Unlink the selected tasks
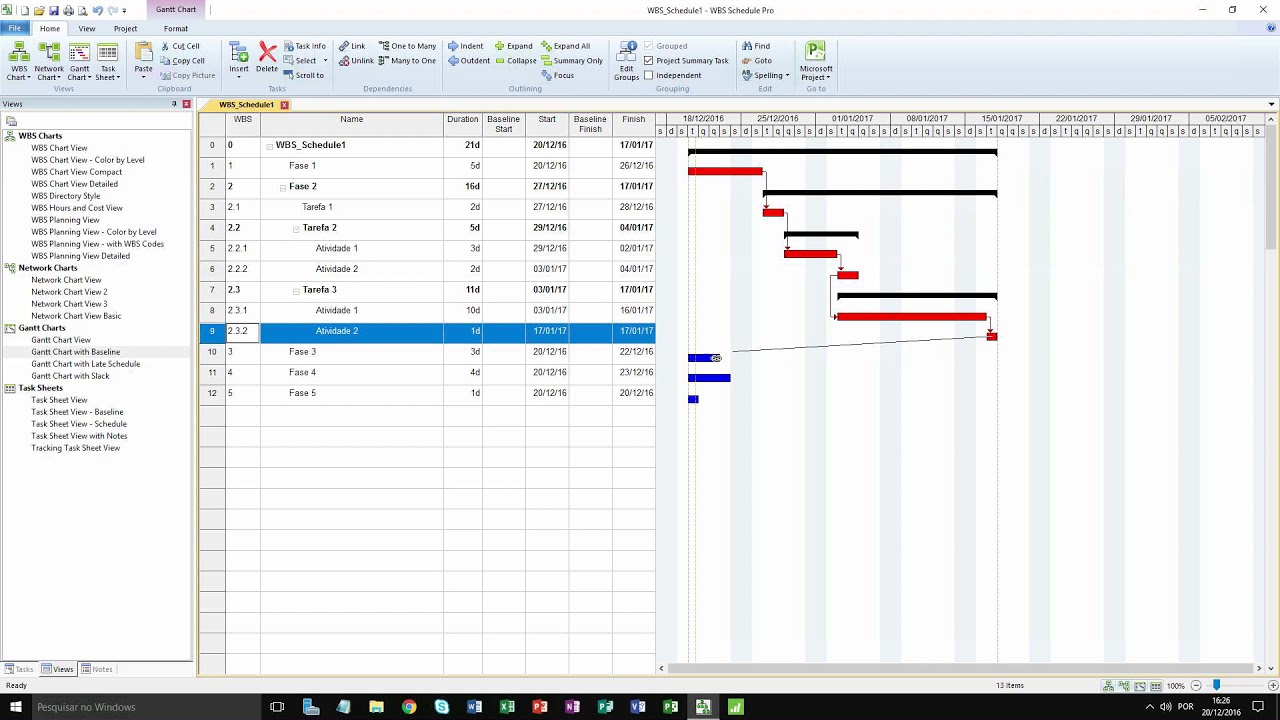 click(356, 61)
